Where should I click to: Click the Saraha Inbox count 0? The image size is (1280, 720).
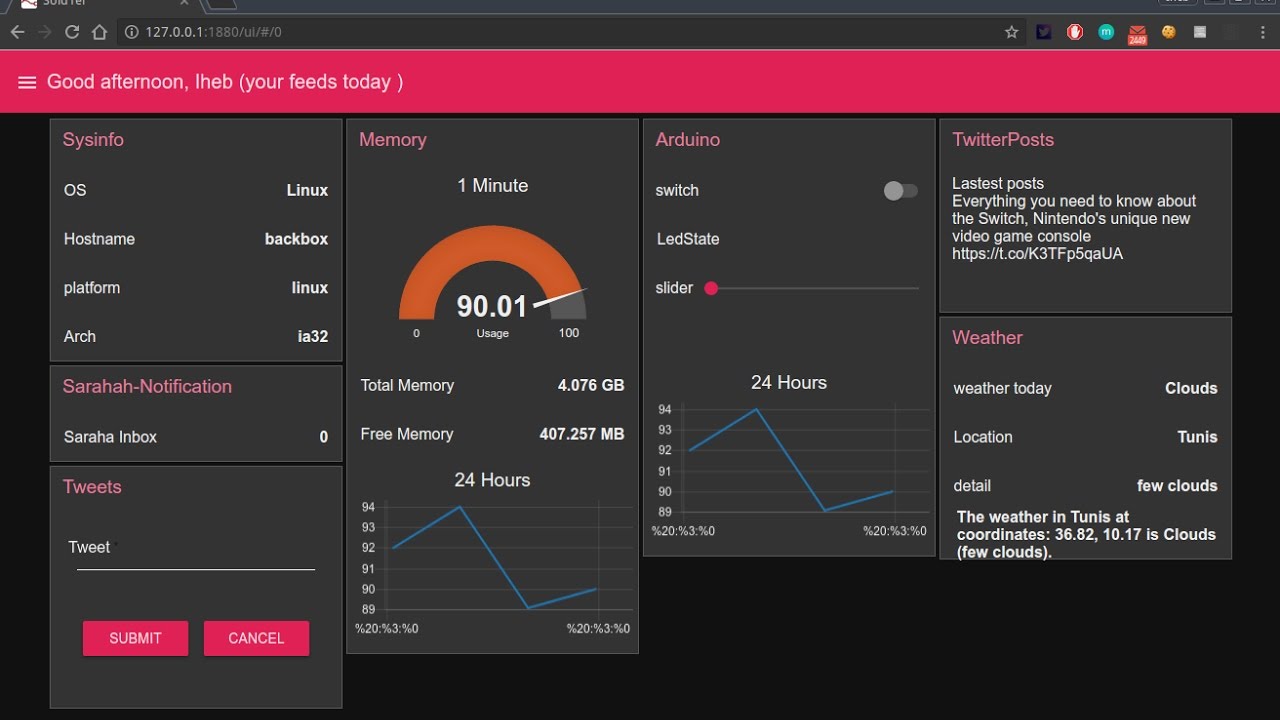(x=323, y=437)
